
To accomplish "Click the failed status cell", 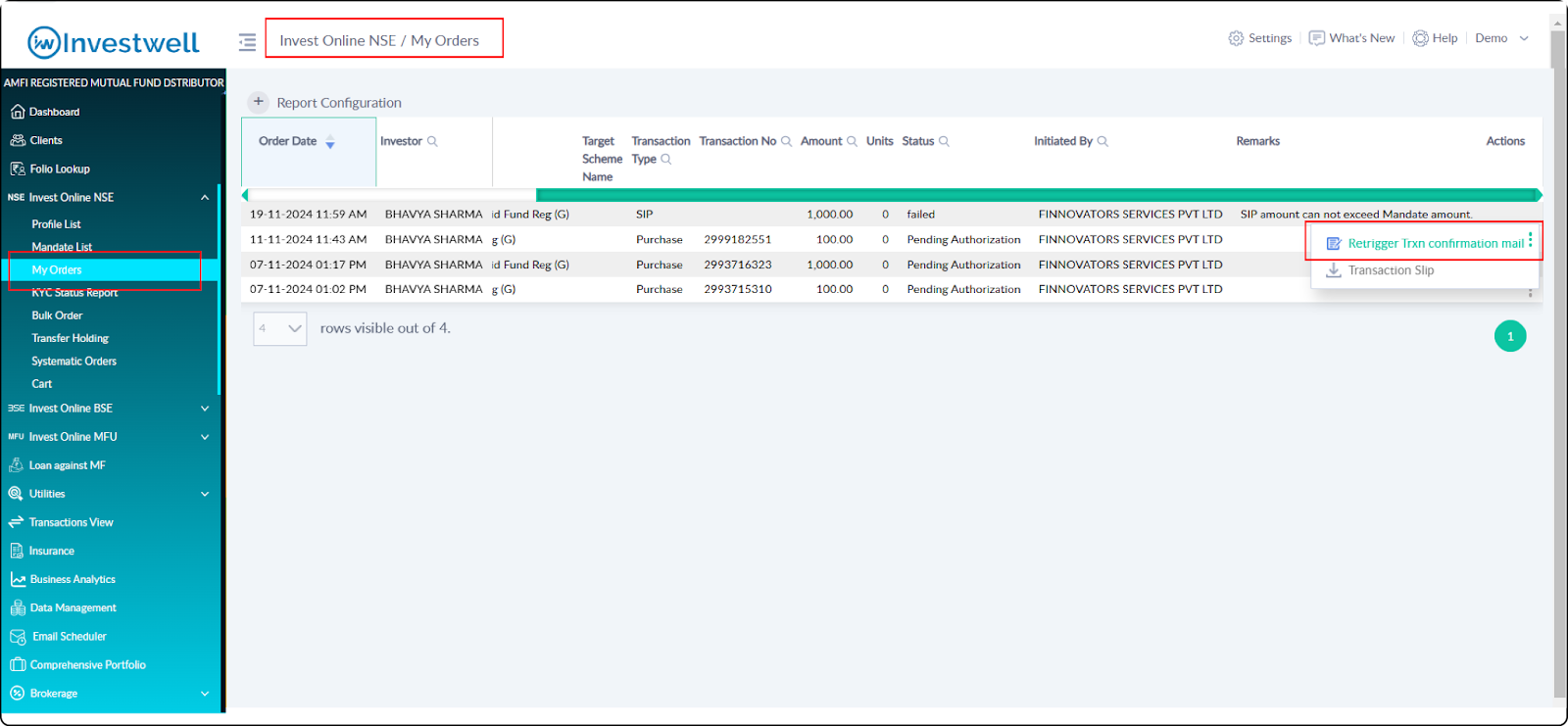I will click(920, 215).
